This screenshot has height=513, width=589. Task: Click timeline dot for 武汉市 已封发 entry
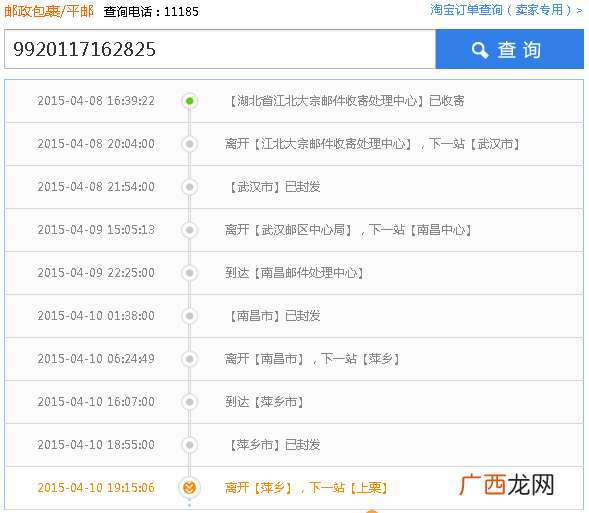pyautogui.click(x=190, y=187)
